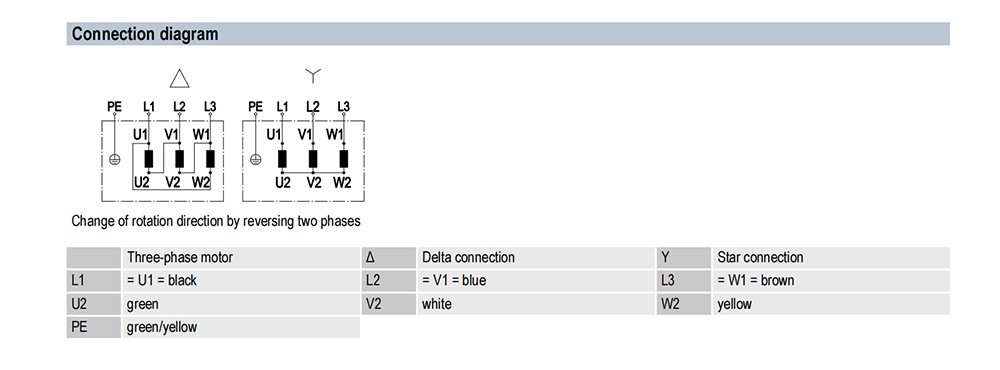The image size is (1000, 370).
Task: Click the Connection diagram heading
Action: 145,34
